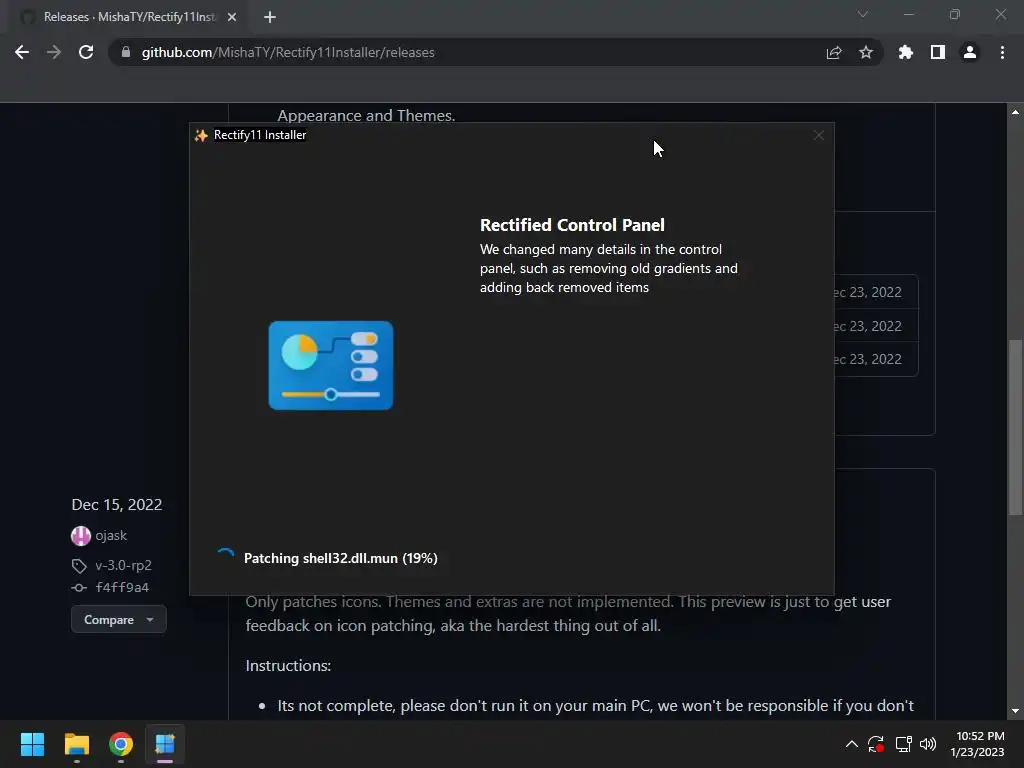Bookmark this page with star icon
Screen dimensions: 1024x768
pyautogui.click(x=866, y=52)
